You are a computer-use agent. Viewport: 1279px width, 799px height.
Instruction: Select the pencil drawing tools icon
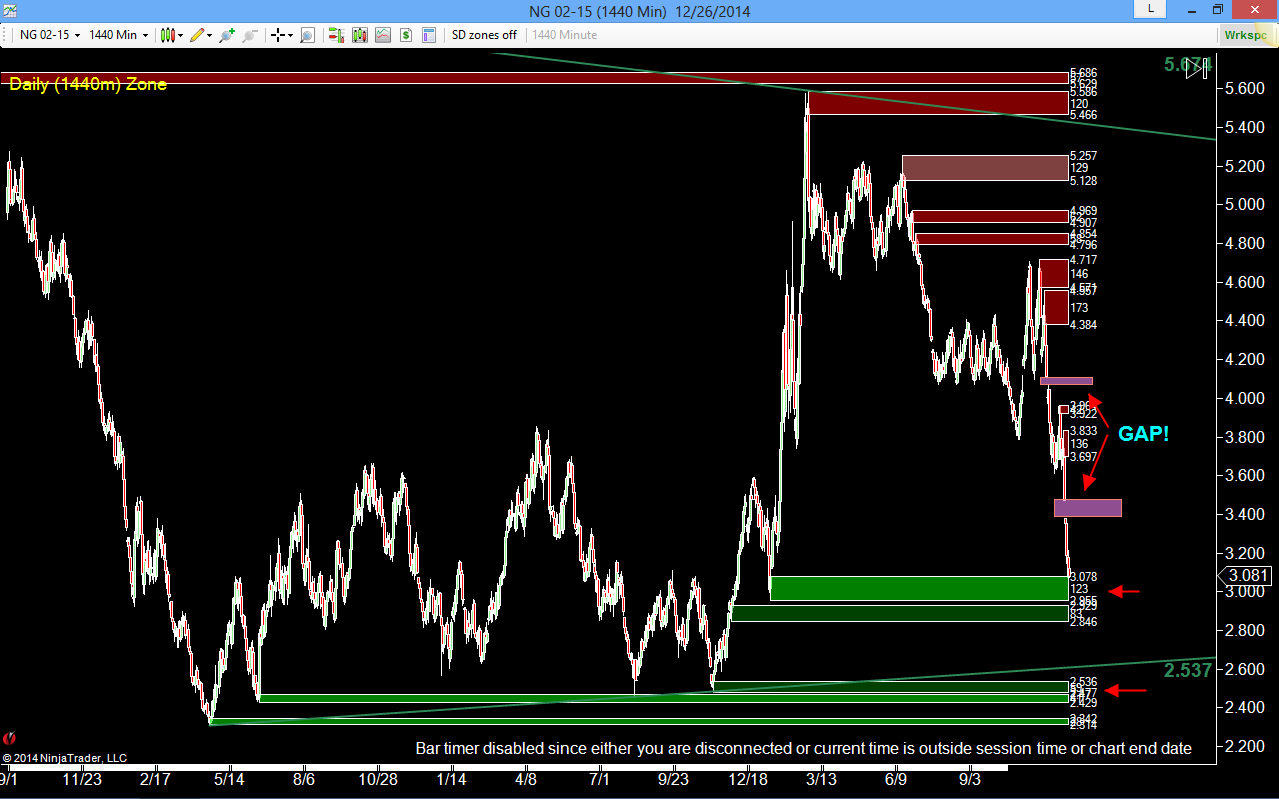197,35
